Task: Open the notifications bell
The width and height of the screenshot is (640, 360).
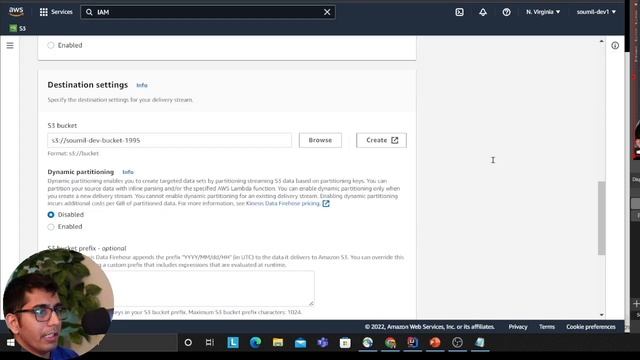Action: point(483,12)
